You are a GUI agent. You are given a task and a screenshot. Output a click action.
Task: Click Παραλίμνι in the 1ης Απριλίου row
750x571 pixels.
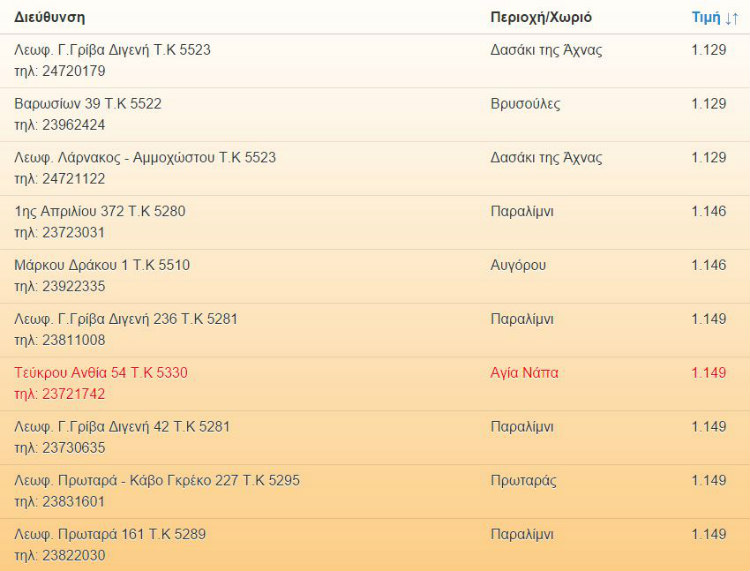coord(522,211)
